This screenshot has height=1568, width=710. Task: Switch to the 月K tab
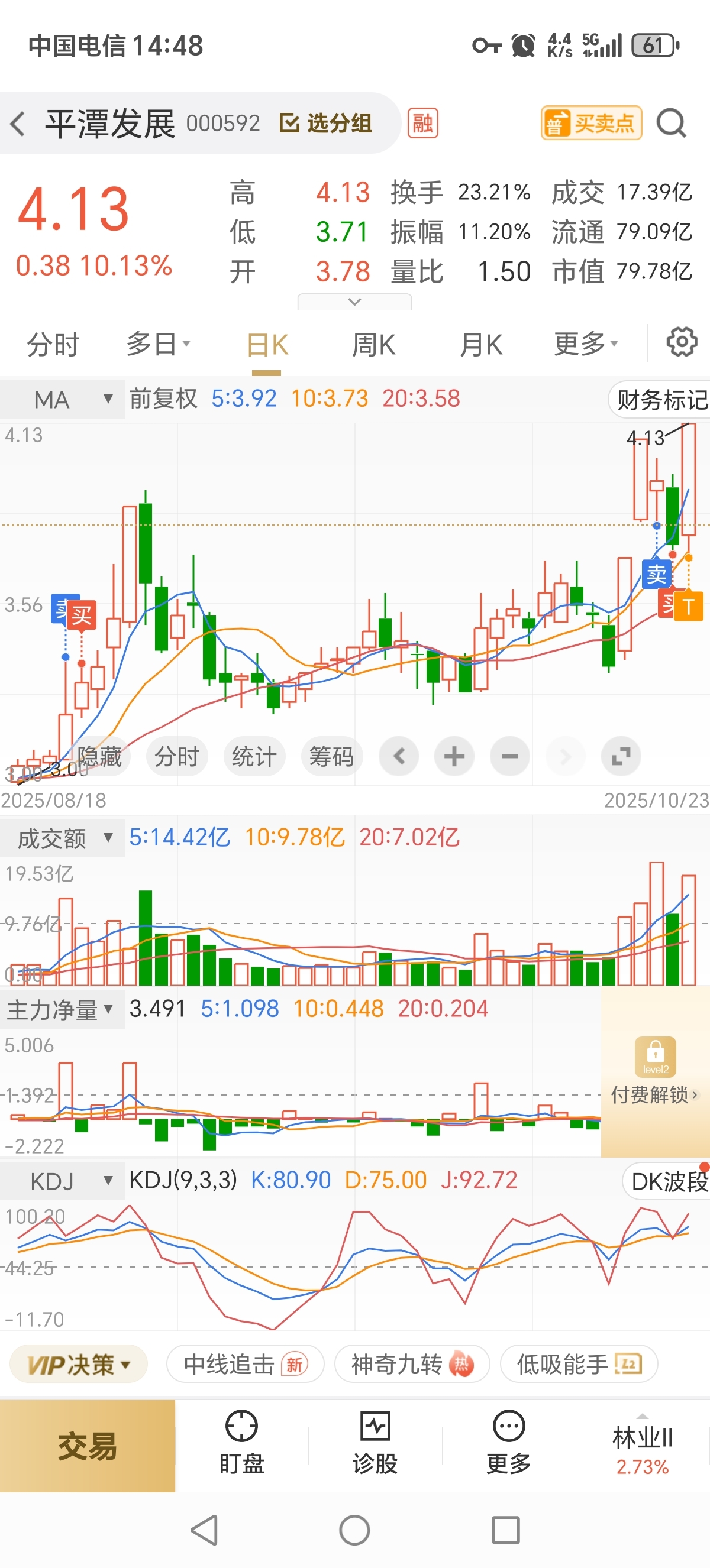[480, 345]
